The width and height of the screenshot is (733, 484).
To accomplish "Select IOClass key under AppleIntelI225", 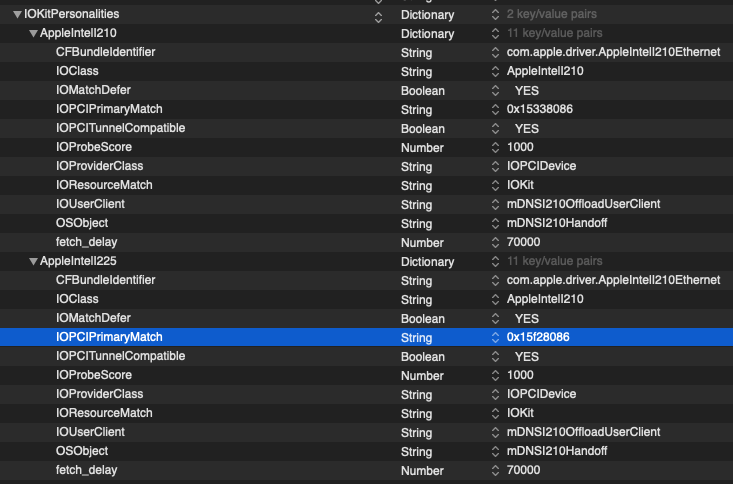I will point(77,299).
